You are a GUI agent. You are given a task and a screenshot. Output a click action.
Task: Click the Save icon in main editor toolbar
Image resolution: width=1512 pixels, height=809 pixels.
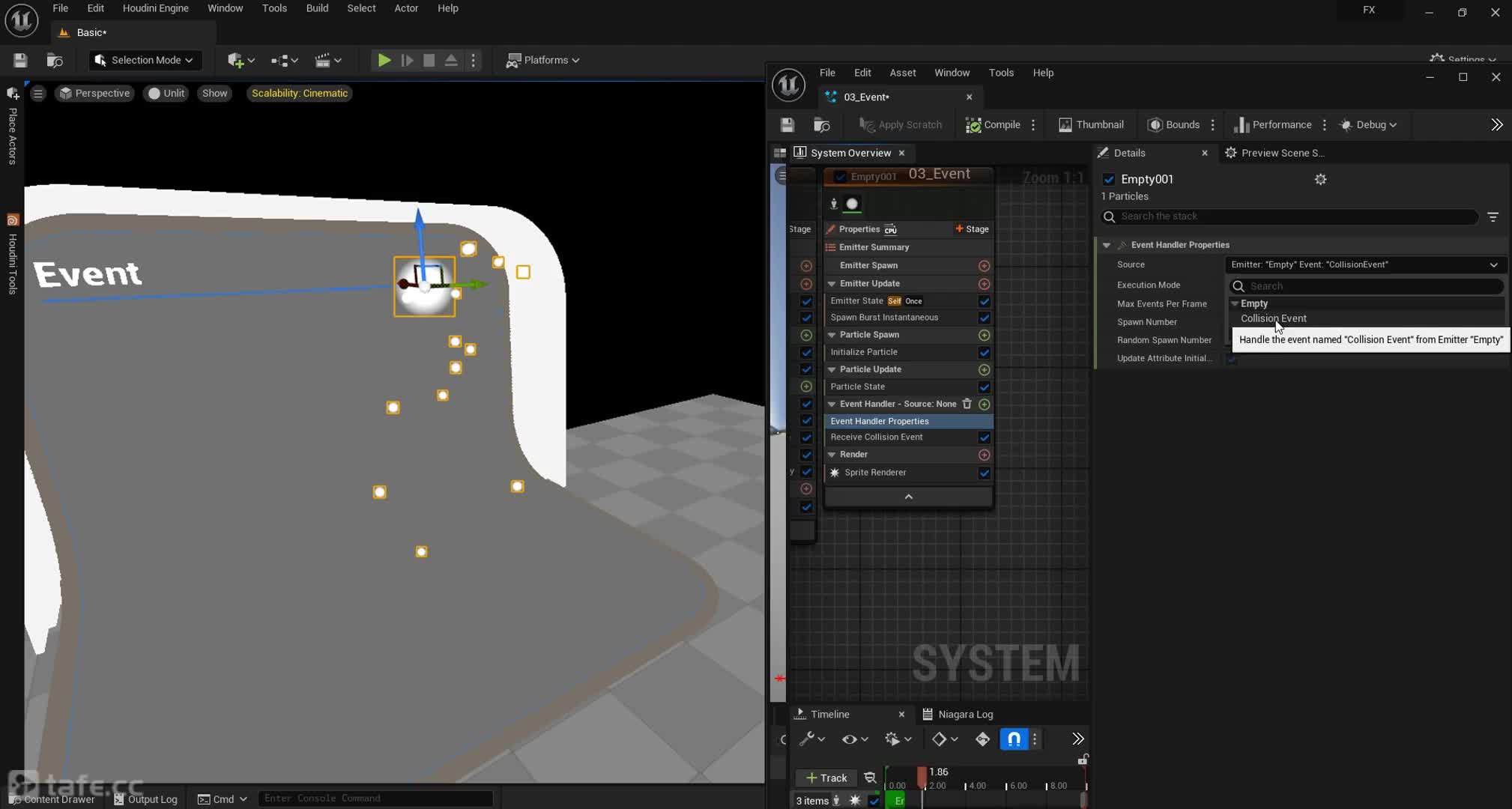(20, 60)
